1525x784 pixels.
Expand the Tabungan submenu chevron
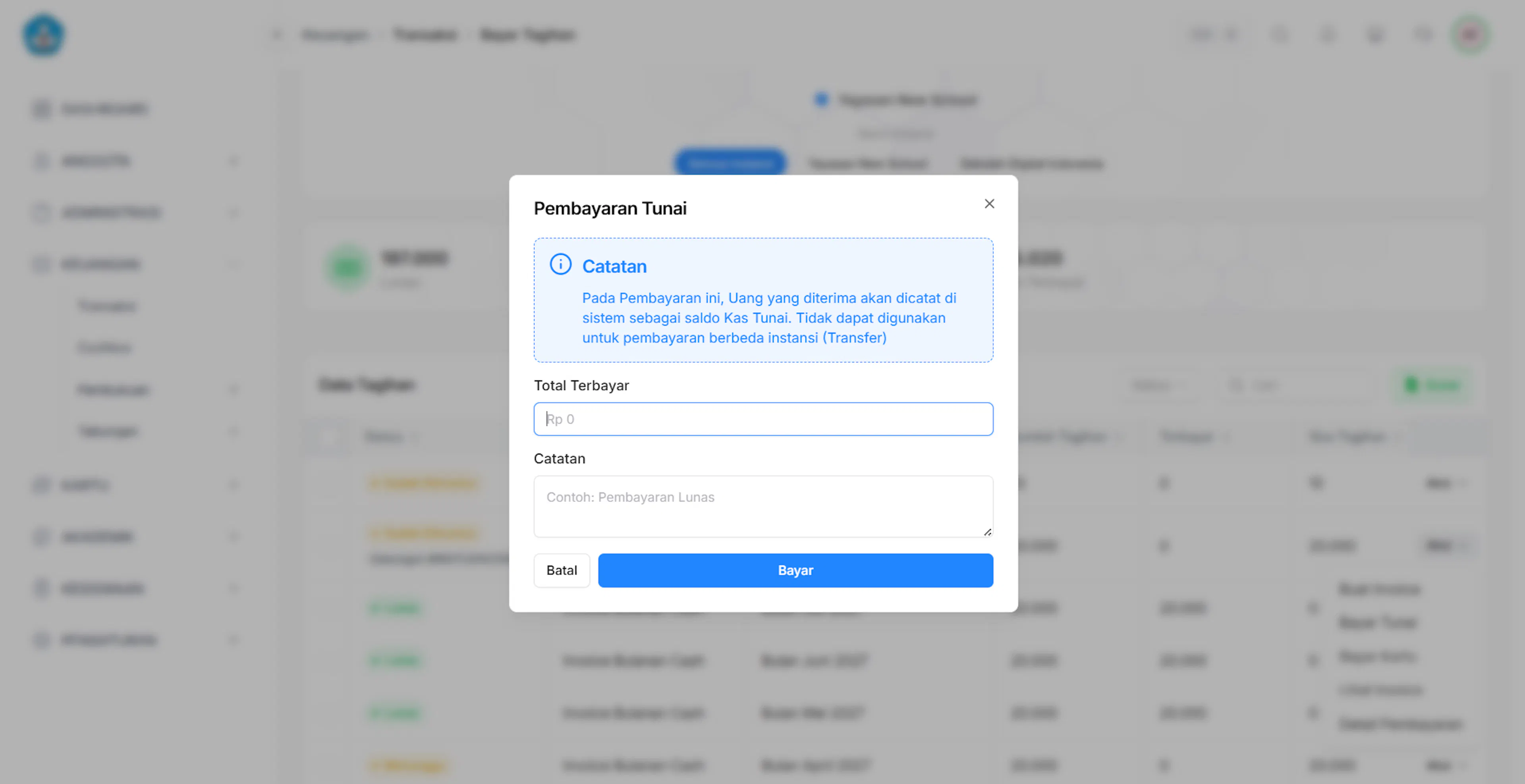[233, 431]
